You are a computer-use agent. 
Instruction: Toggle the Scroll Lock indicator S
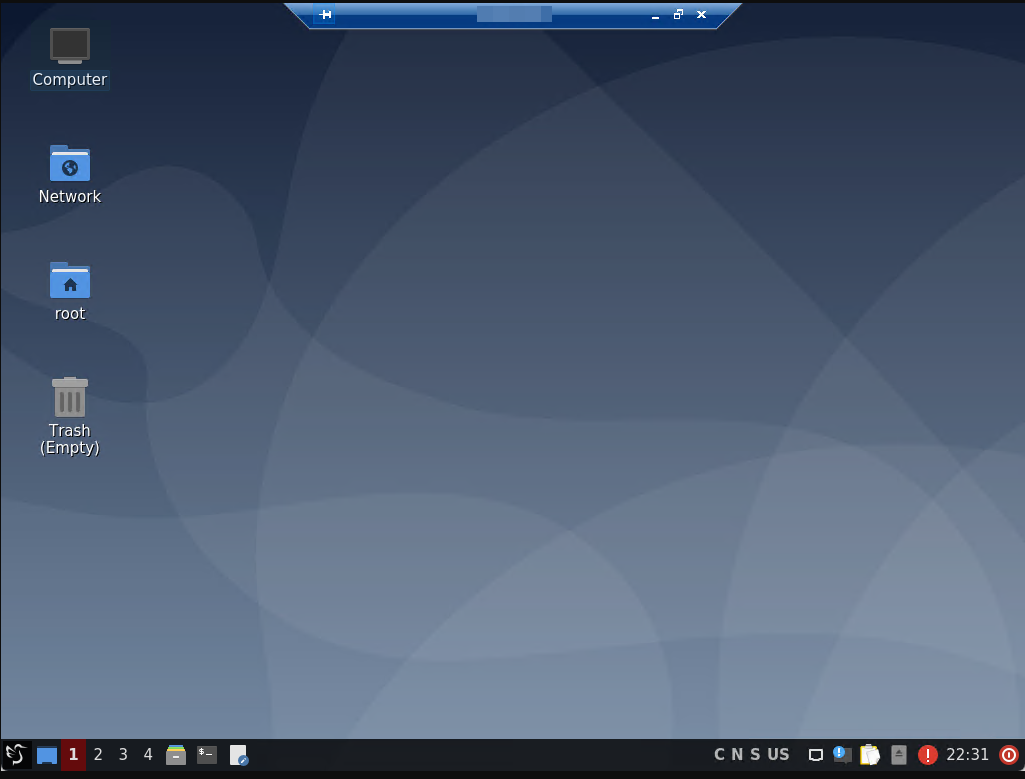tap(755, 754)
